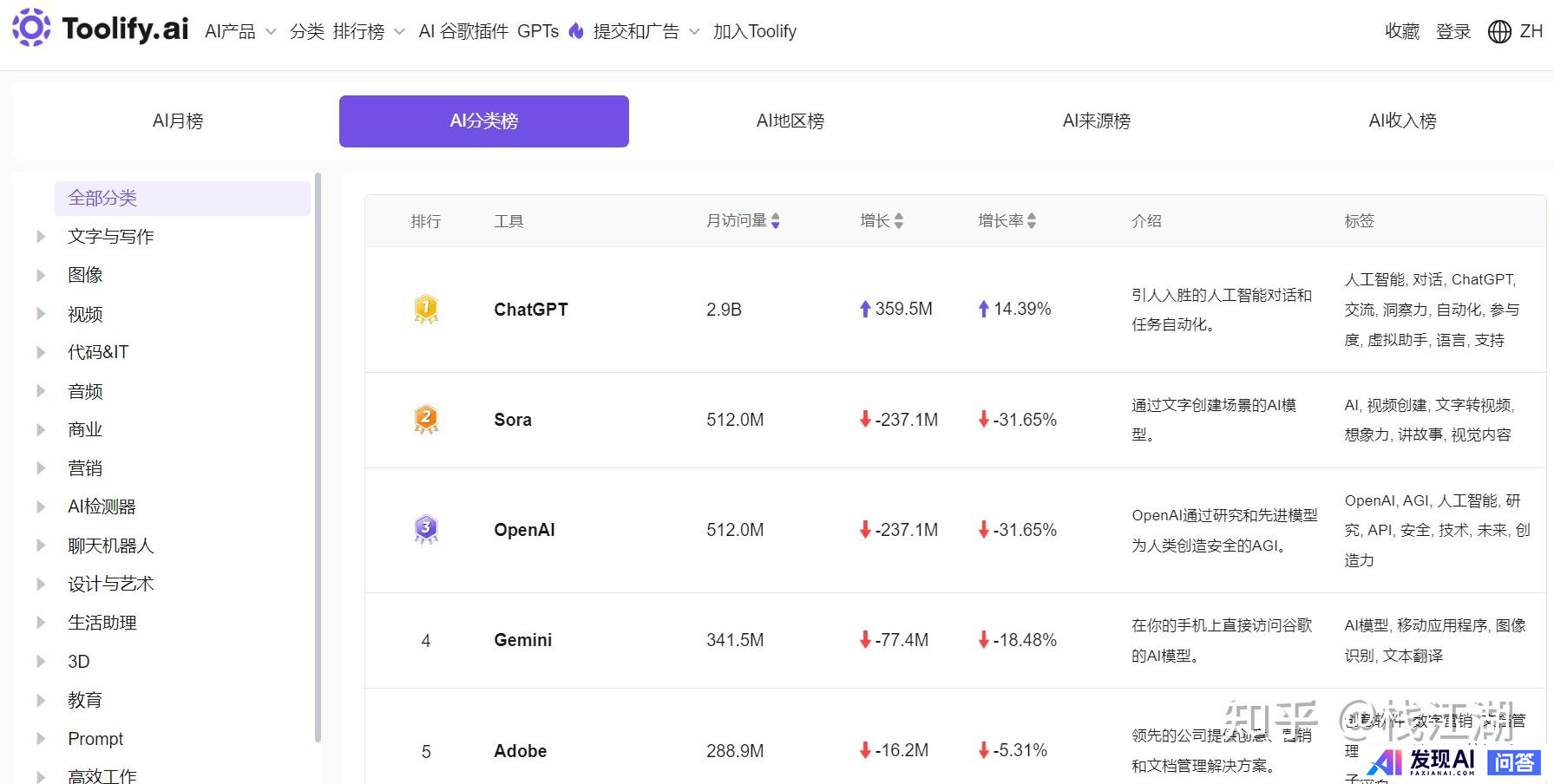Expand the 视频 category arrow
The width and height of the screenshot is (1554, 784).
(40, 314)
